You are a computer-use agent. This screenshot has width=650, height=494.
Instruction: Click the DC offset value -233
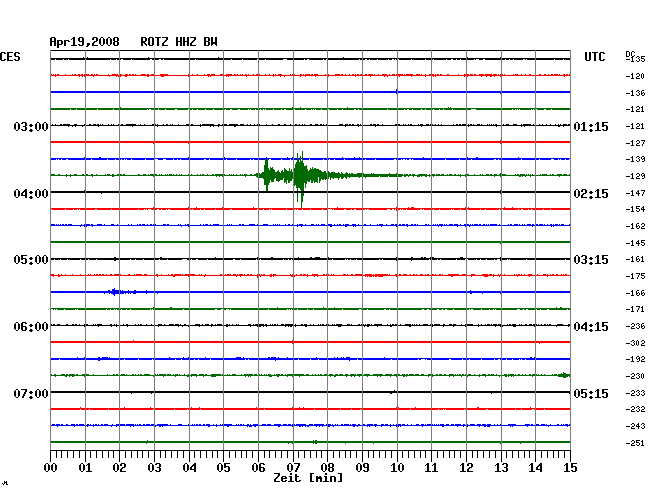(635, 393)
